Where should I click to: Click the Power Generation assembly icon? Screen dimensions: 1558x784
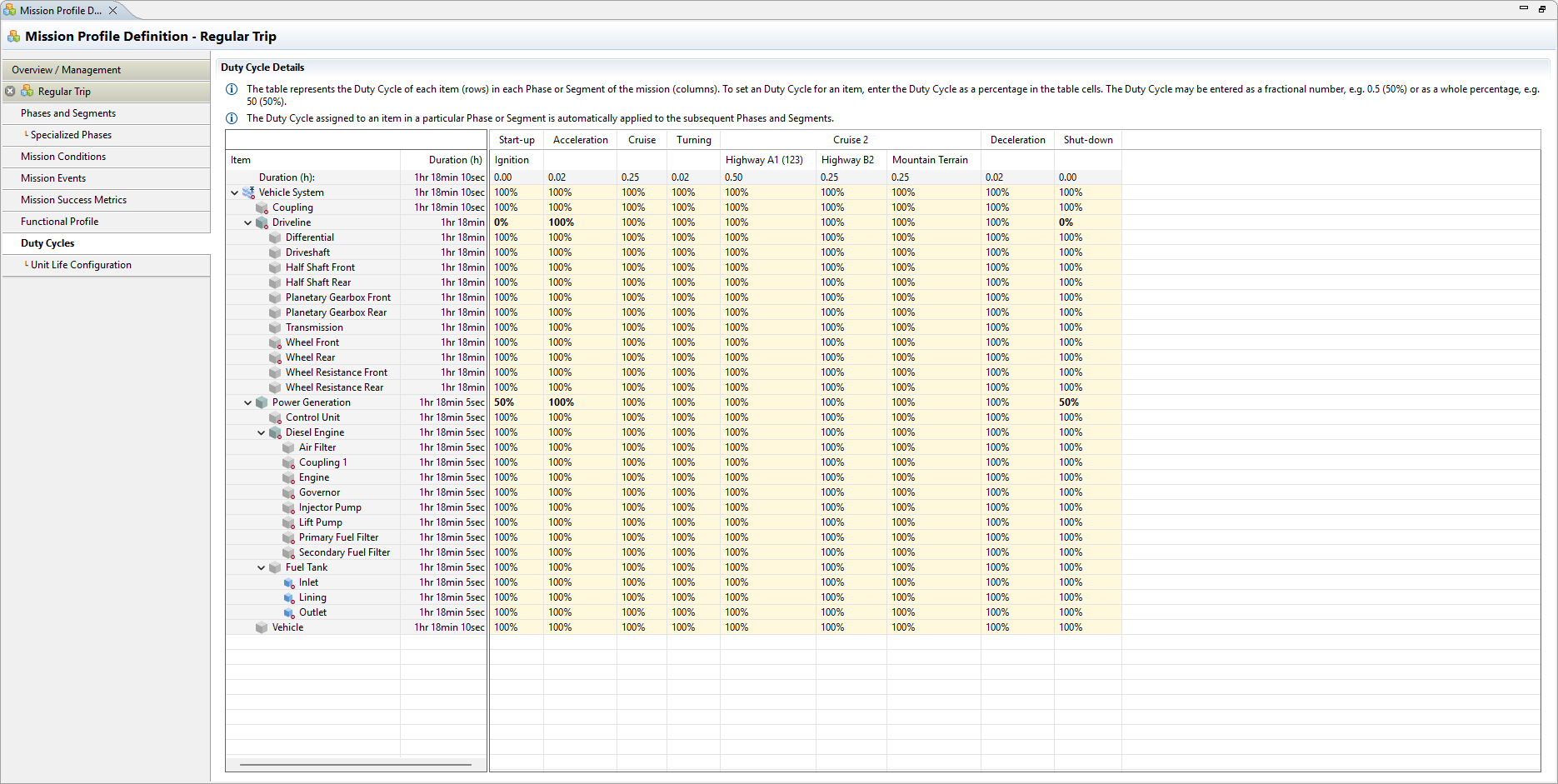pyautogui.click(x=262, y=402)
